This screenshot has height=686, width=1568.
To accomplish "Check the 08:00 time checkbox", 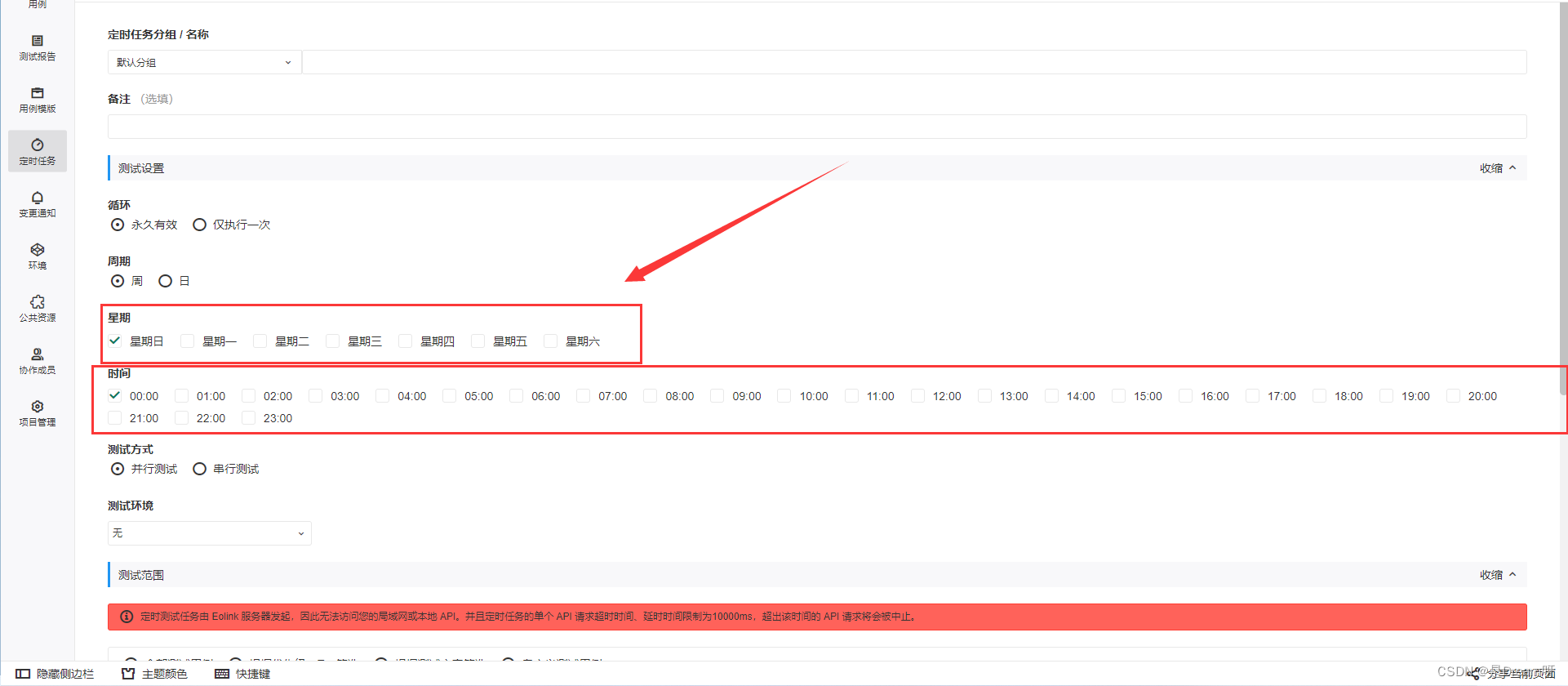I will pyautogui.click(x=651, y=395).
